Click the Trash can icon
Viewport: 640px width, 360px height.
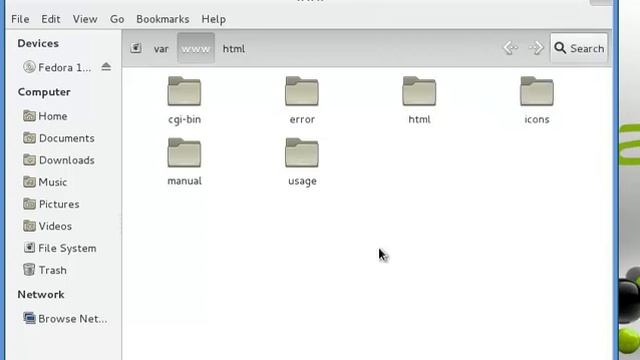(x=29, y=270)
